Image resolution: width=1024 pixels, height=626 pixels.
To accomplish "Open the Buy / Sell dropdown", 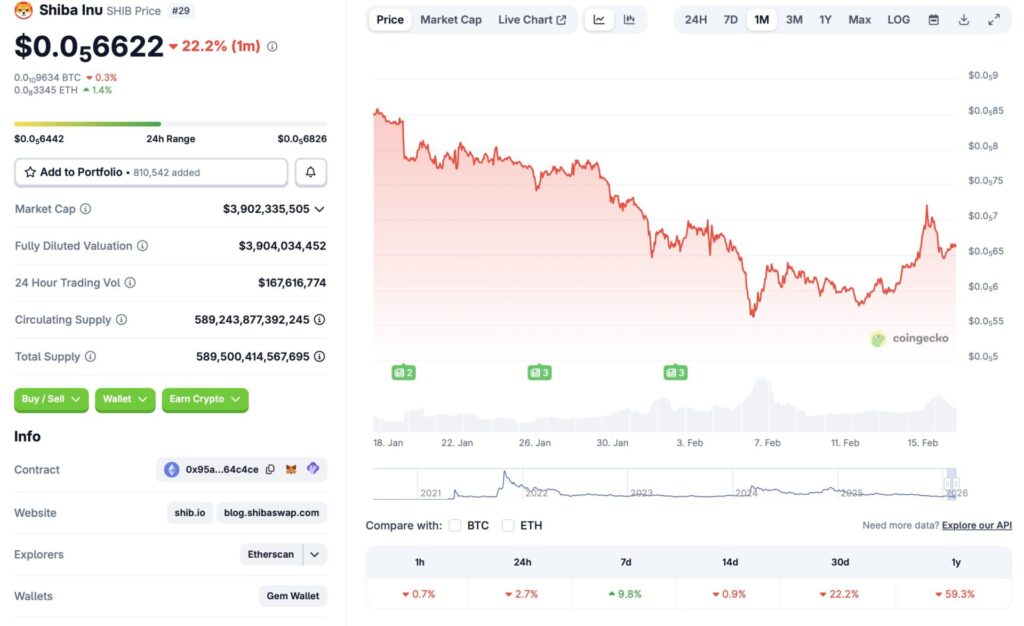I will 50,399.
